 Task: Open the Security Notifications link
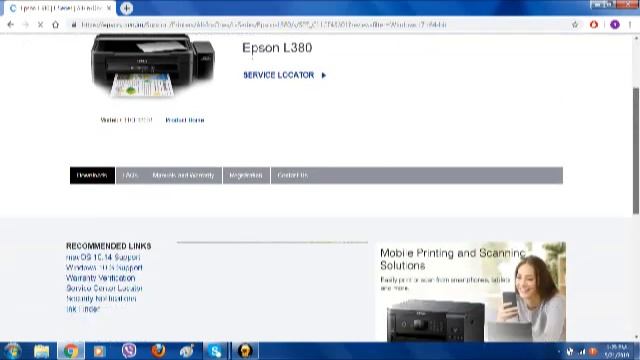coord(101,299)
